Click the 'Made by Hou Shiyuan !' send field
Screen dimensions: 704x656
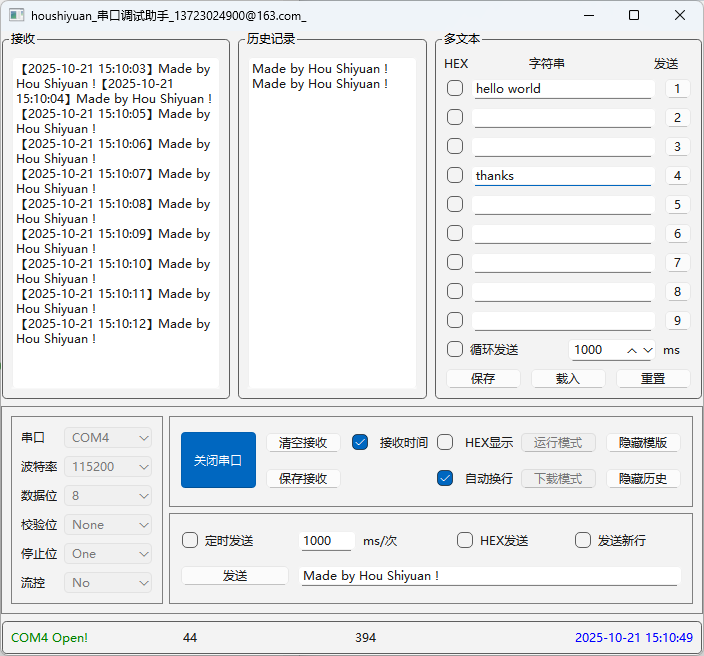[x=490, y=576]
